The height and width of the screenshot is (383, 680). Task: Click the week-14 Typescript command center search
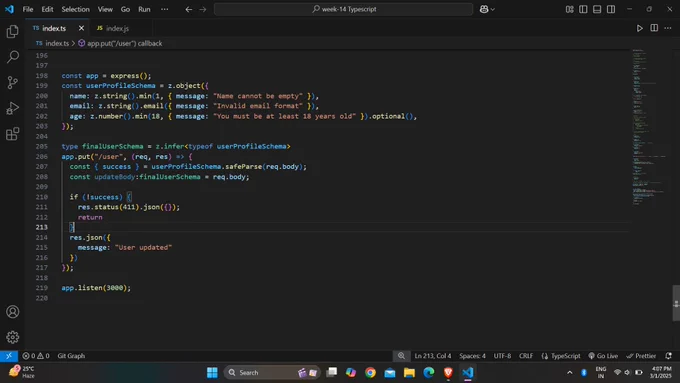coord(343,9)
